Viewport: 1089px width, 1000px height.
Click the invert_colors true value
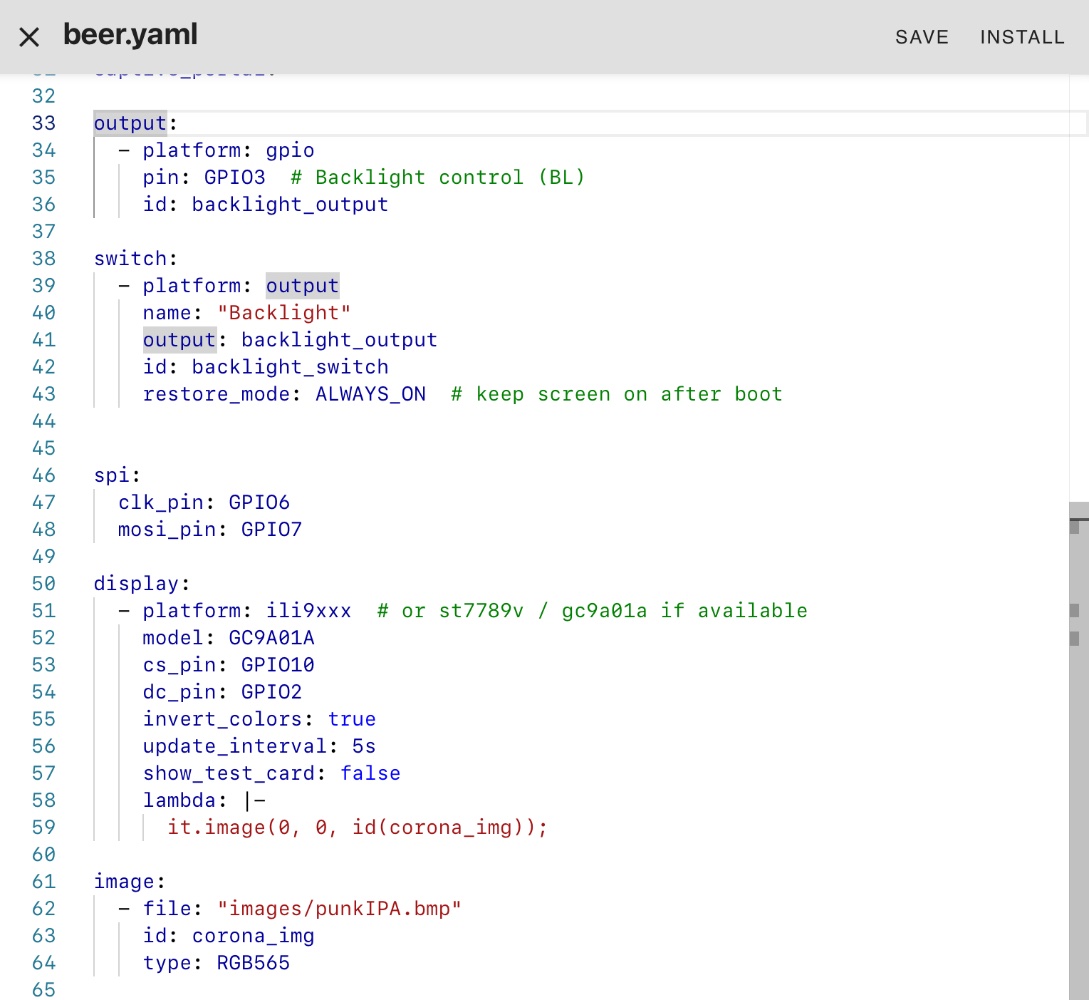click(351, 719)
